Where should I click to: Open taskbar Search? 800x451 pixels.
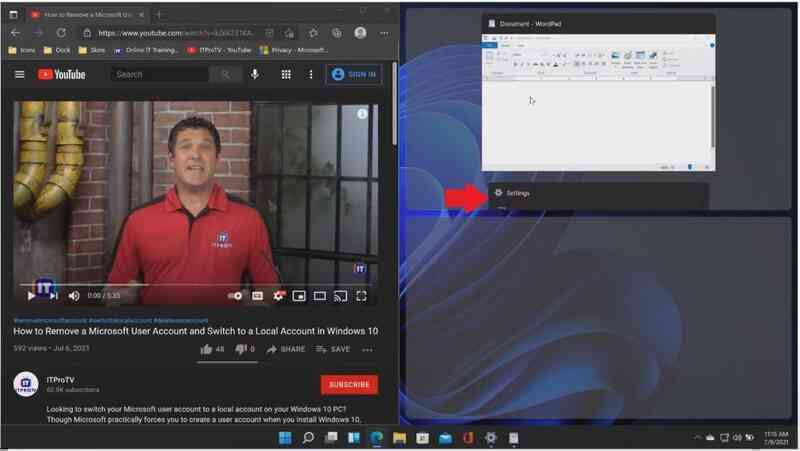(308, 438)
